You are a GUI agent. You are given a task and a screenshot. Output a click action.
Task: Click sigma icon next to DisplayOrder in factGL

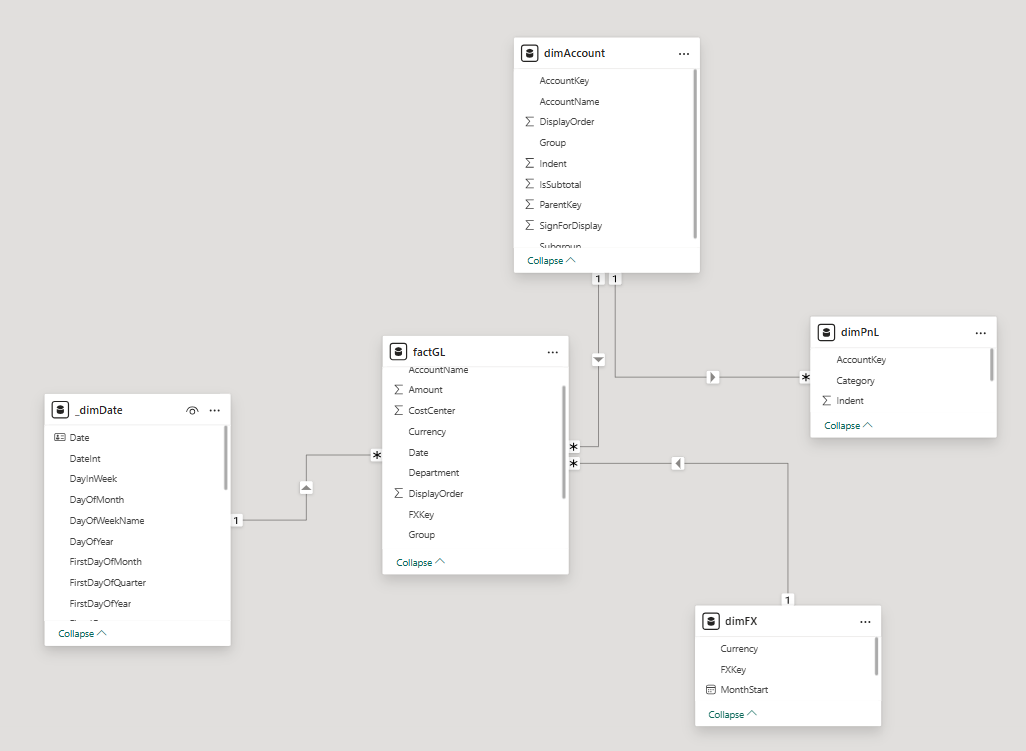point(398,493)
